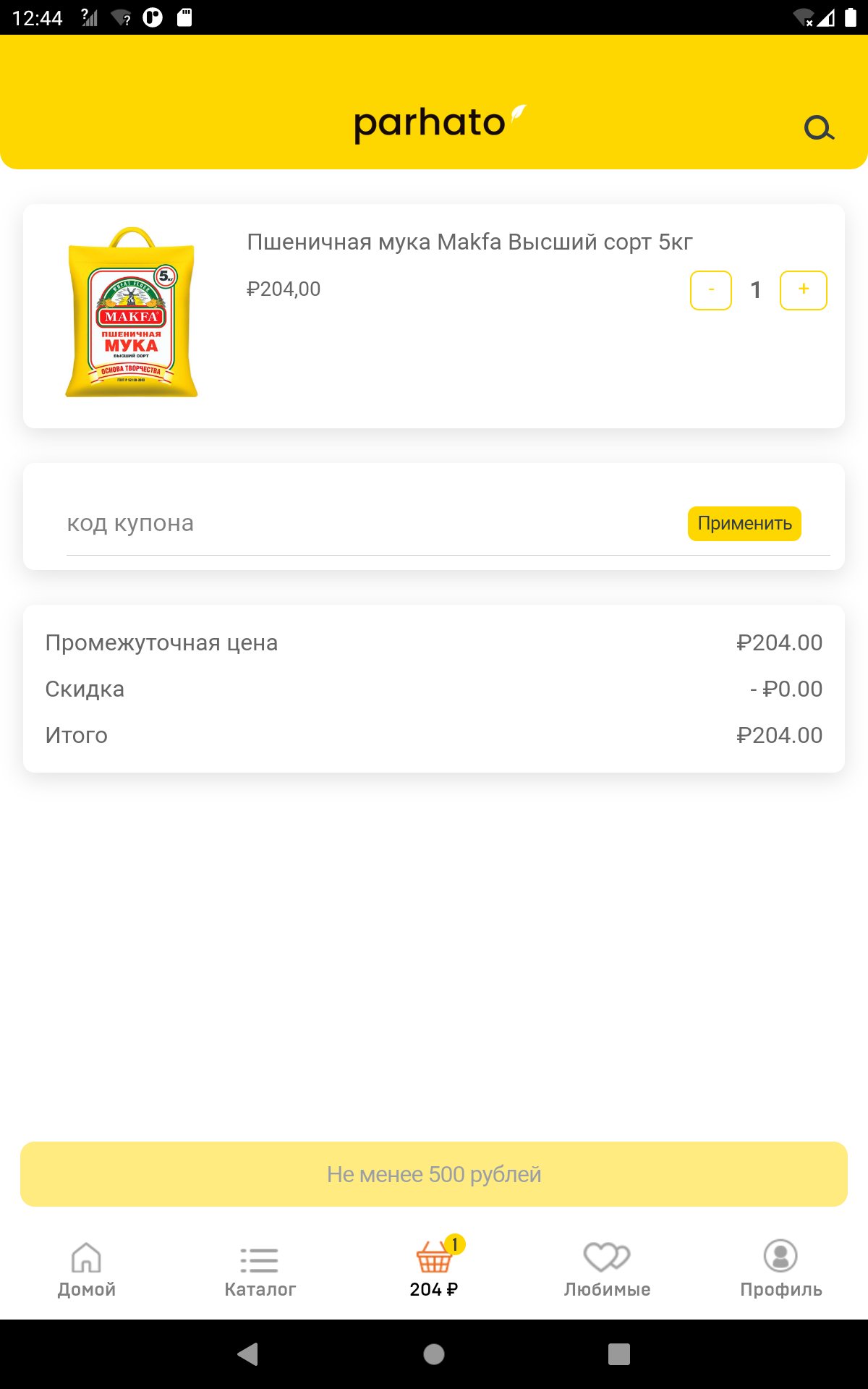Tap the cart item count badge
Screen dimensions: 868x1389
455,1244
